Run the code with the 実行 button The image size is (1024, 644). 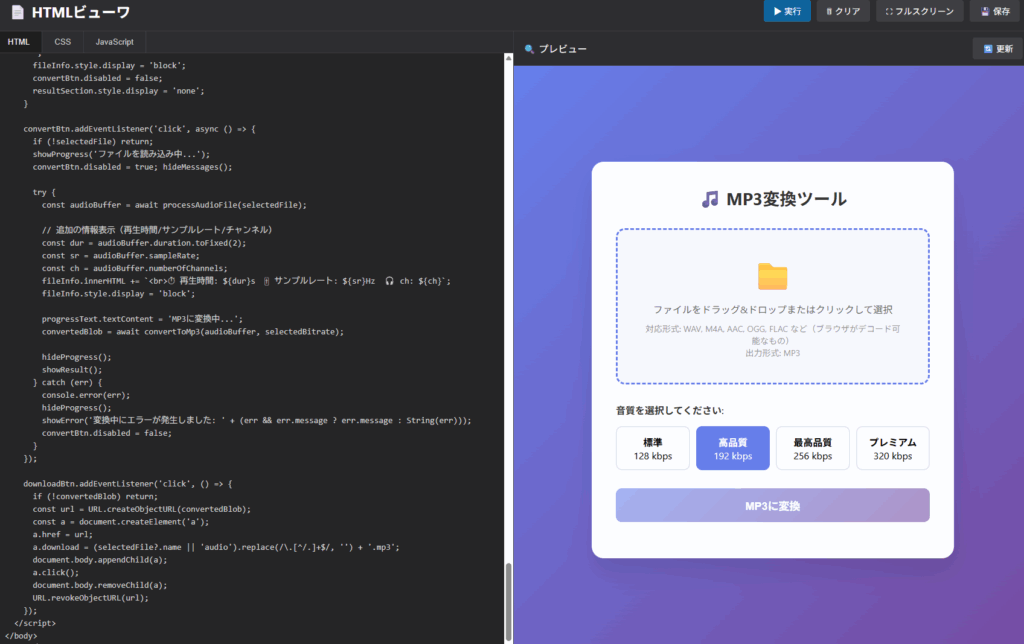pos(787,12)
